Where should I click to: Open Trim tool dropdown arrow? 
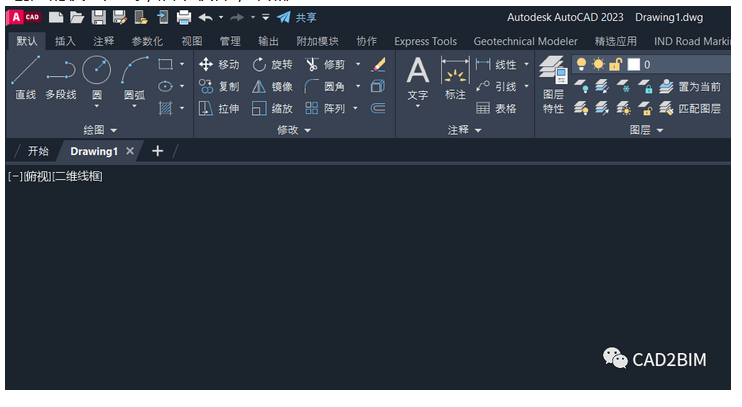point(358,64)
